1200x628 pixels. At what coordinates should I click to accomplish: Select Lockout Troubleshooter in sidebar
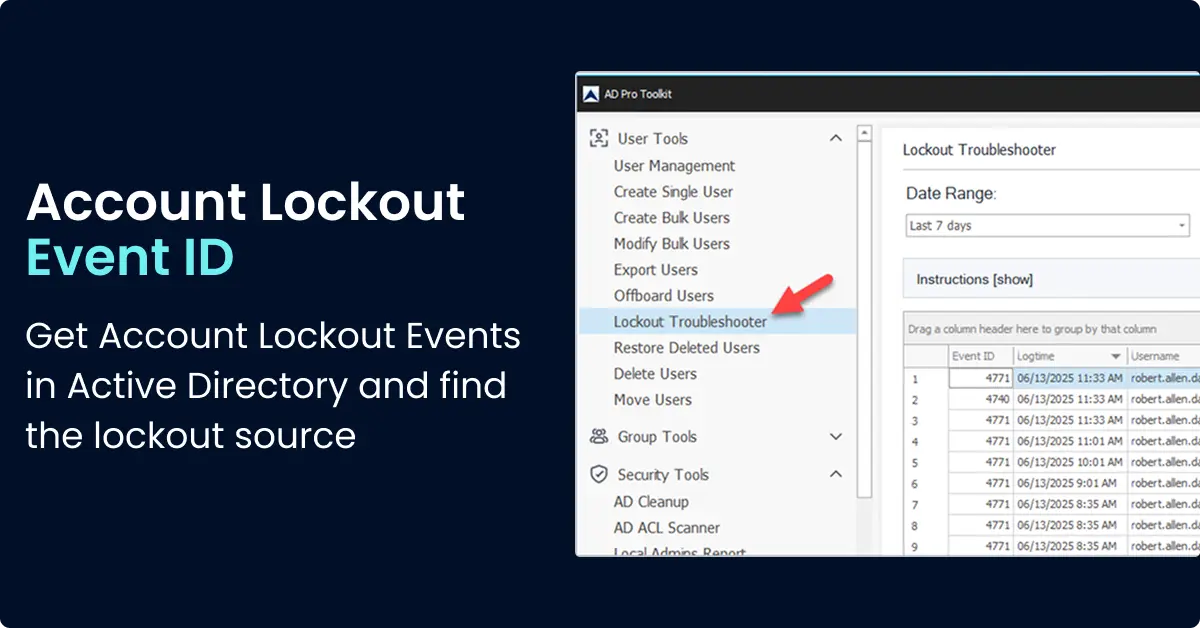[718, 321]
